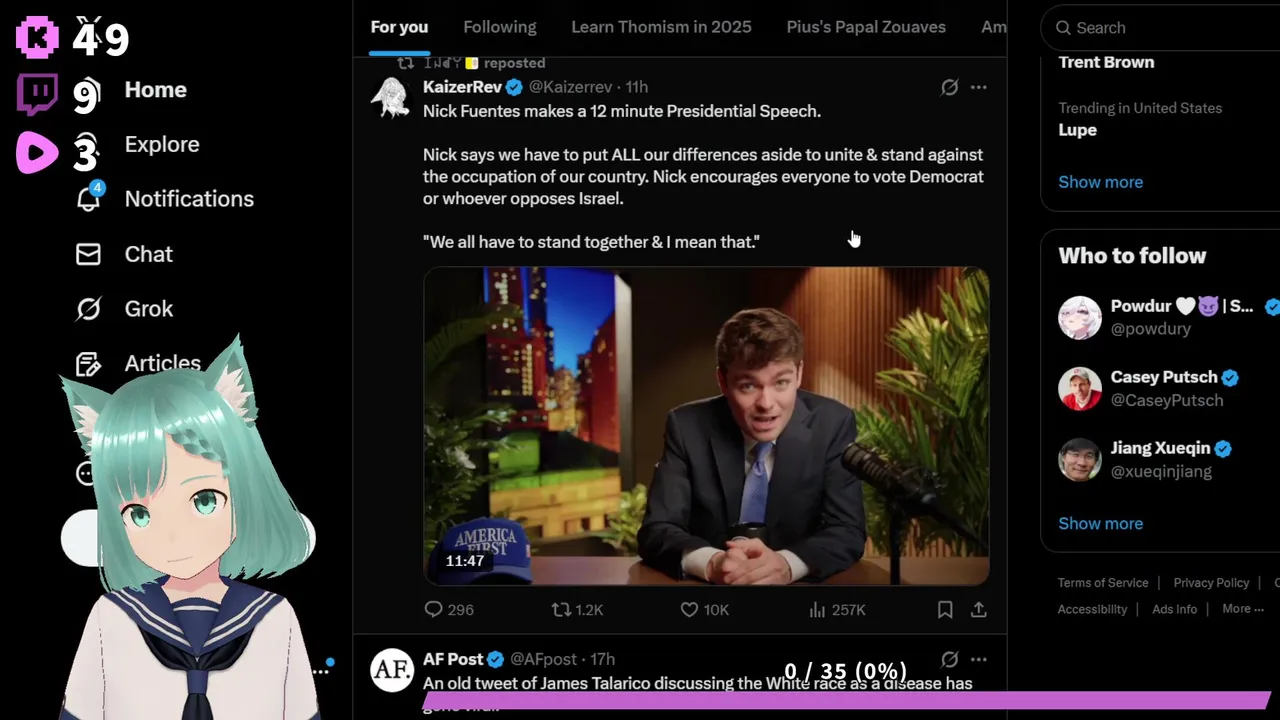Bookmark the KaizerRev post
Screen dimensions: 1280x720
tap(945, 609)
